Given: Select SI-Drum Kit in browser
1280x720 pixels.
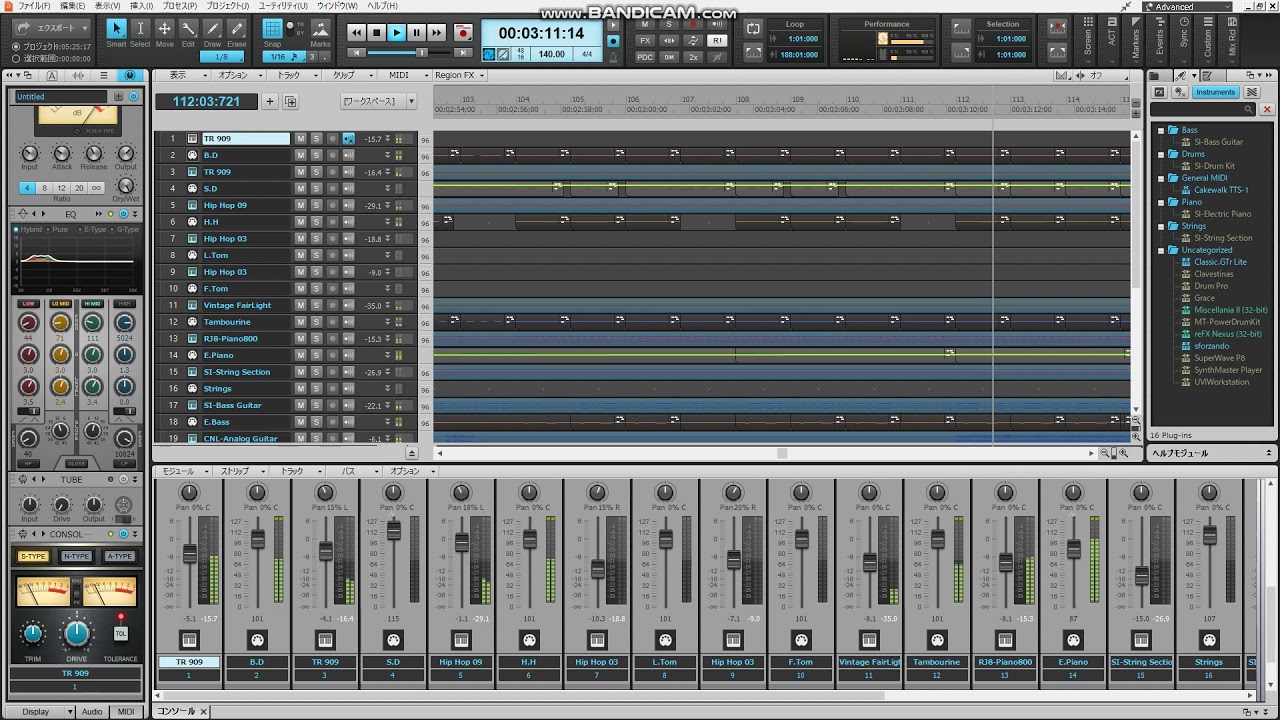Looking at the screenshot, I should [1213, 166].
